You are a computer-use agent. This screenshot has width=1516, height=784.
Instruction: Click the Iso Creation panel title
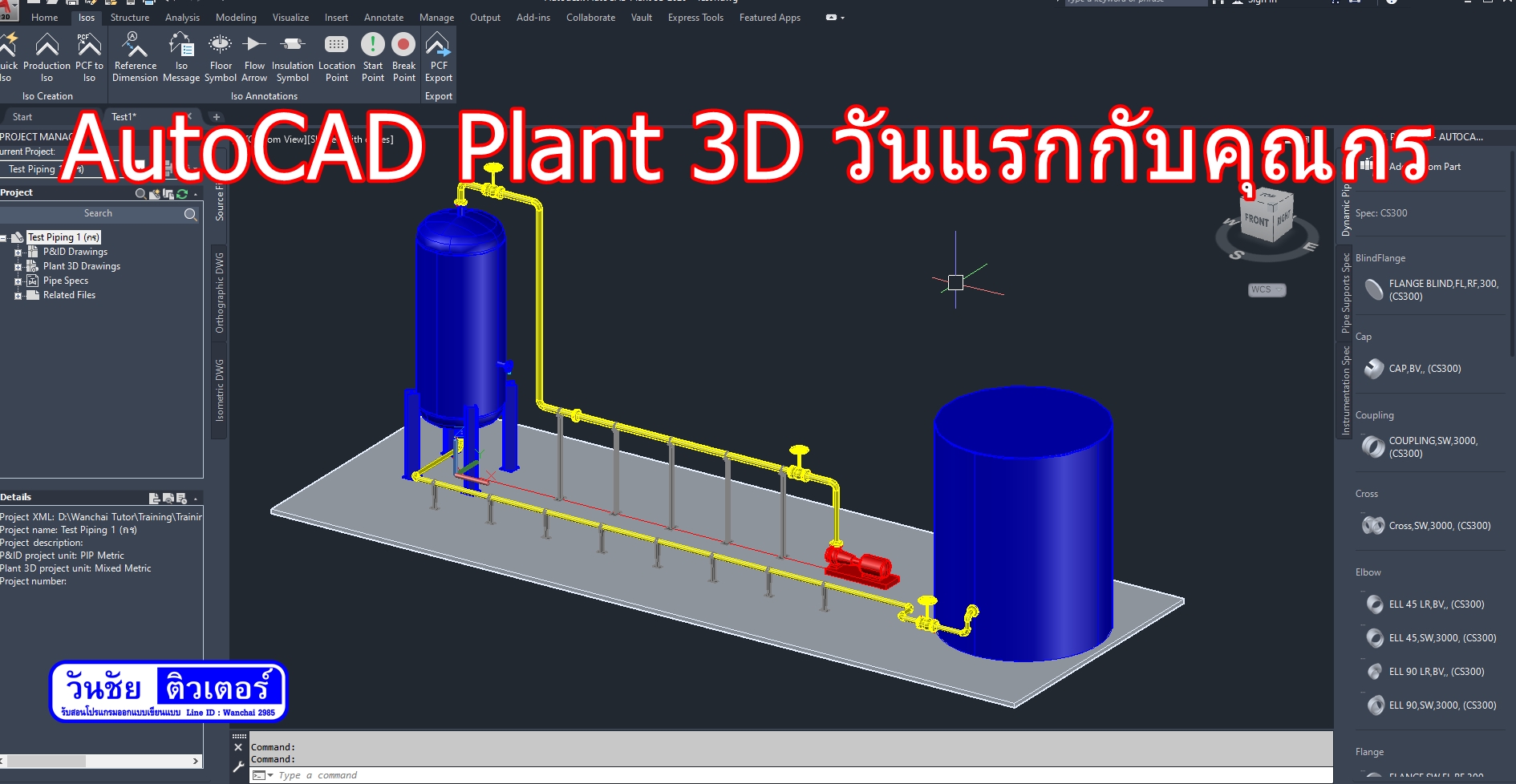click(x=47, y=96)
